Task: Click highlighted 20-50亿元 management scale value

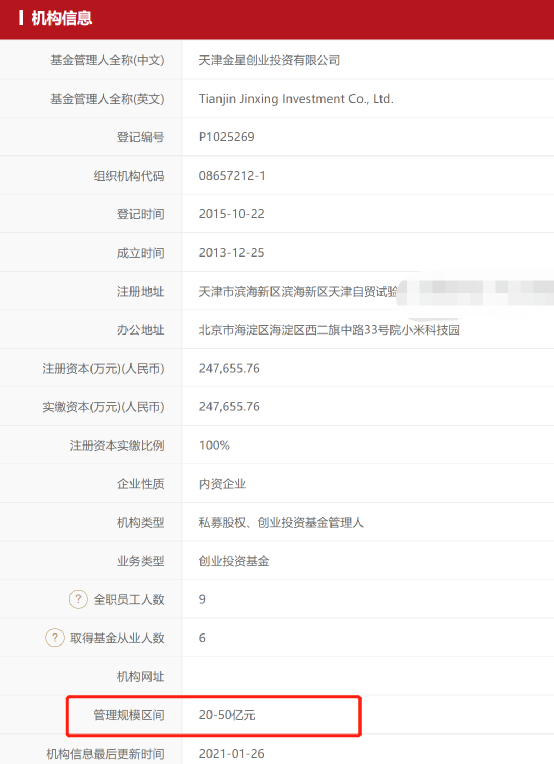Action: [227, 715]
